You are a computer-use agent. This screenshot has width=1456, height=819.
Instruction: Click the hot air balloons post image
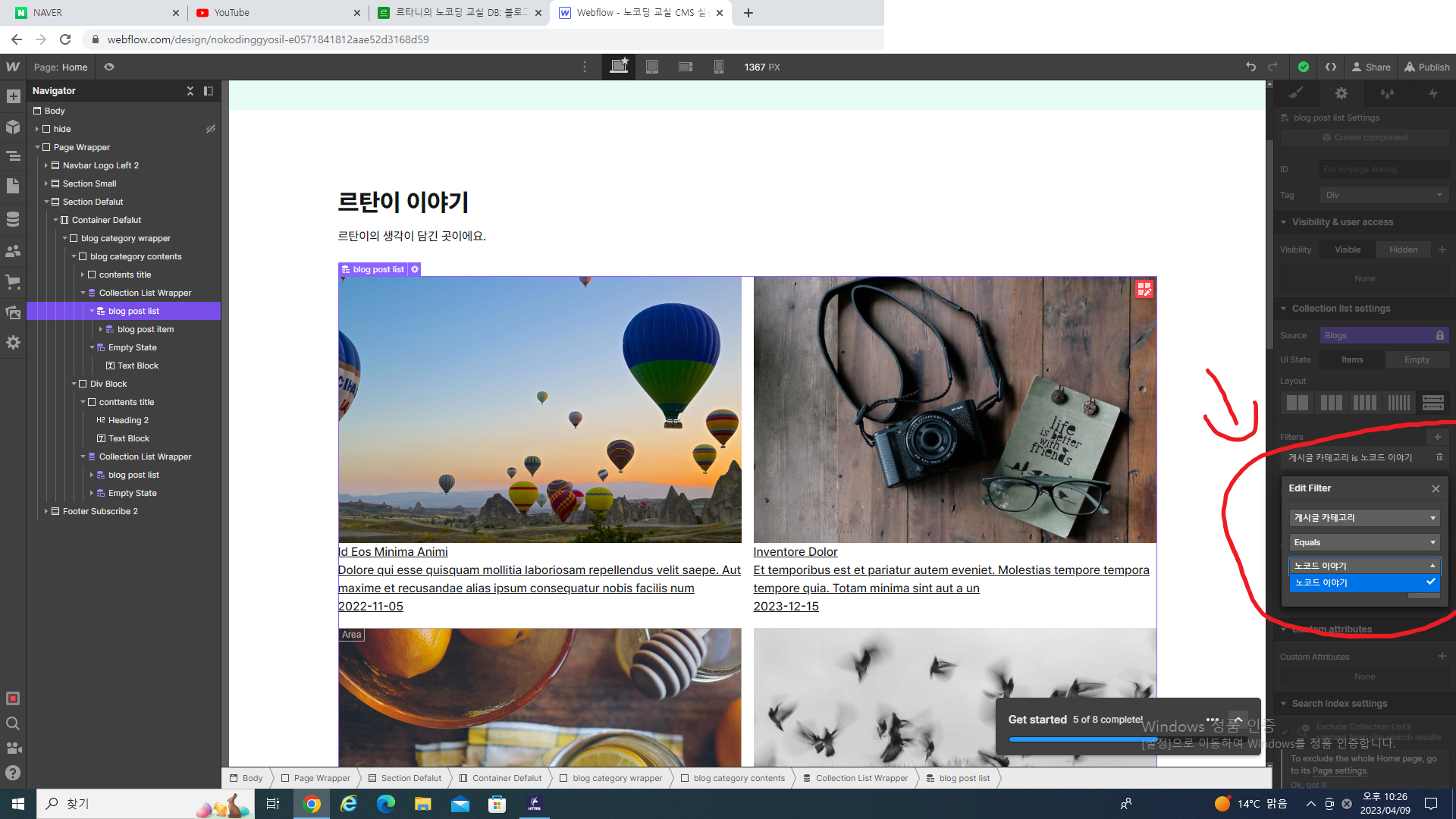[x=540, y=409]
